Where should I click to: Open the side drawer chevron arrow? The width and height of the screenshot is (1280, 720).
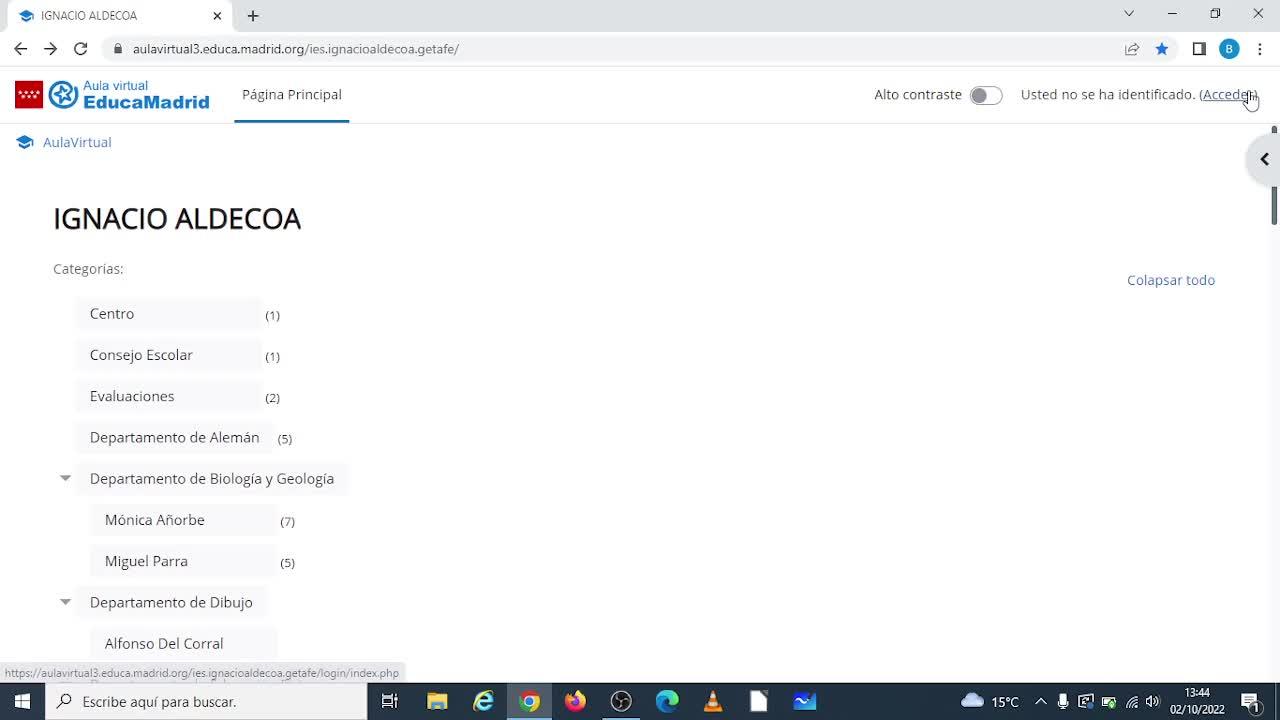point(1264,159)
